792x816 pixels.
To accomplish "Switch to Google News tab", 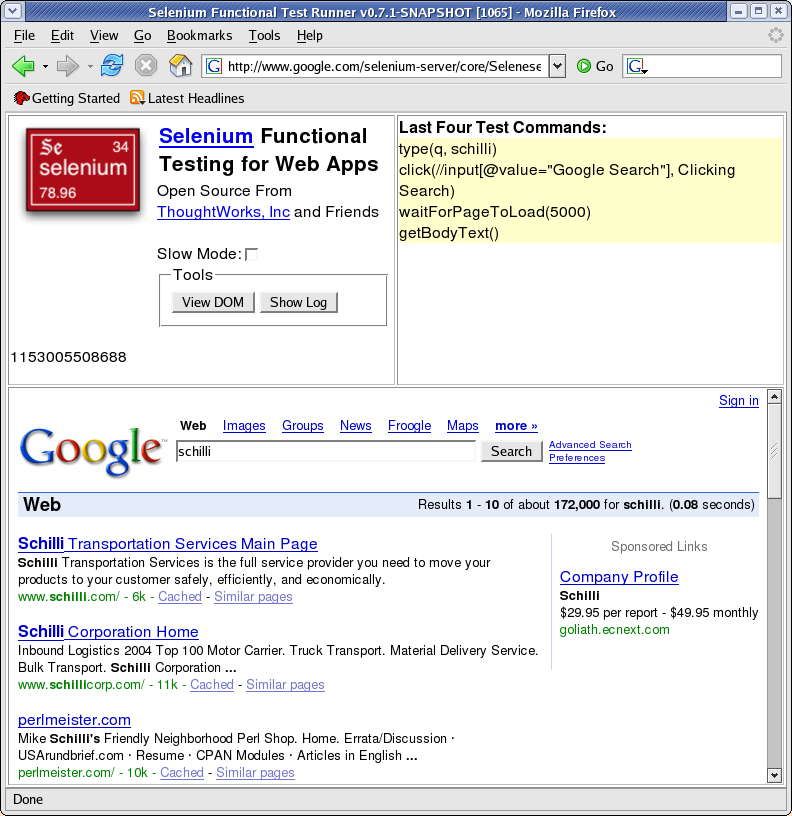I will pyautogui.click(x=355, y=426).
